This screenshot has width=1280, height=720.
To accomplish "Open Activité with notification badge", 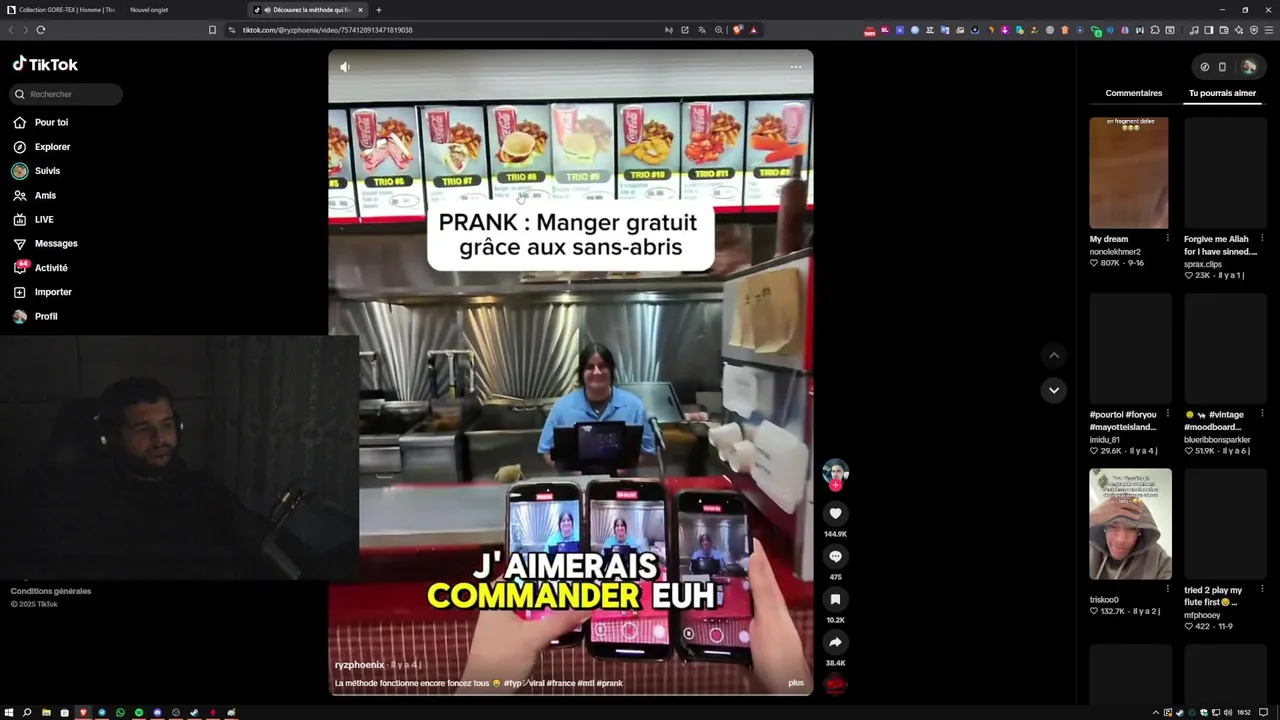I will (x=41, y=268).
